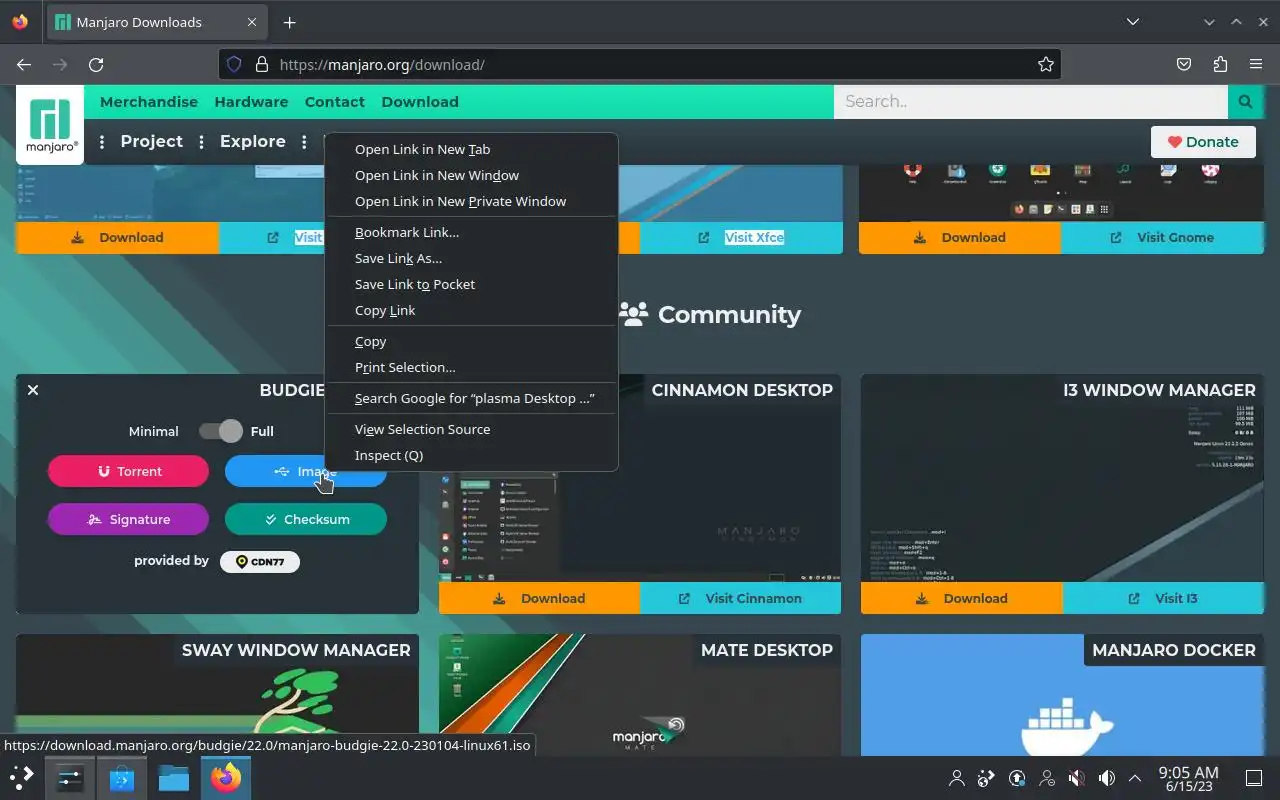Open the tracking protection shield icon

click(x=234, y=64)
